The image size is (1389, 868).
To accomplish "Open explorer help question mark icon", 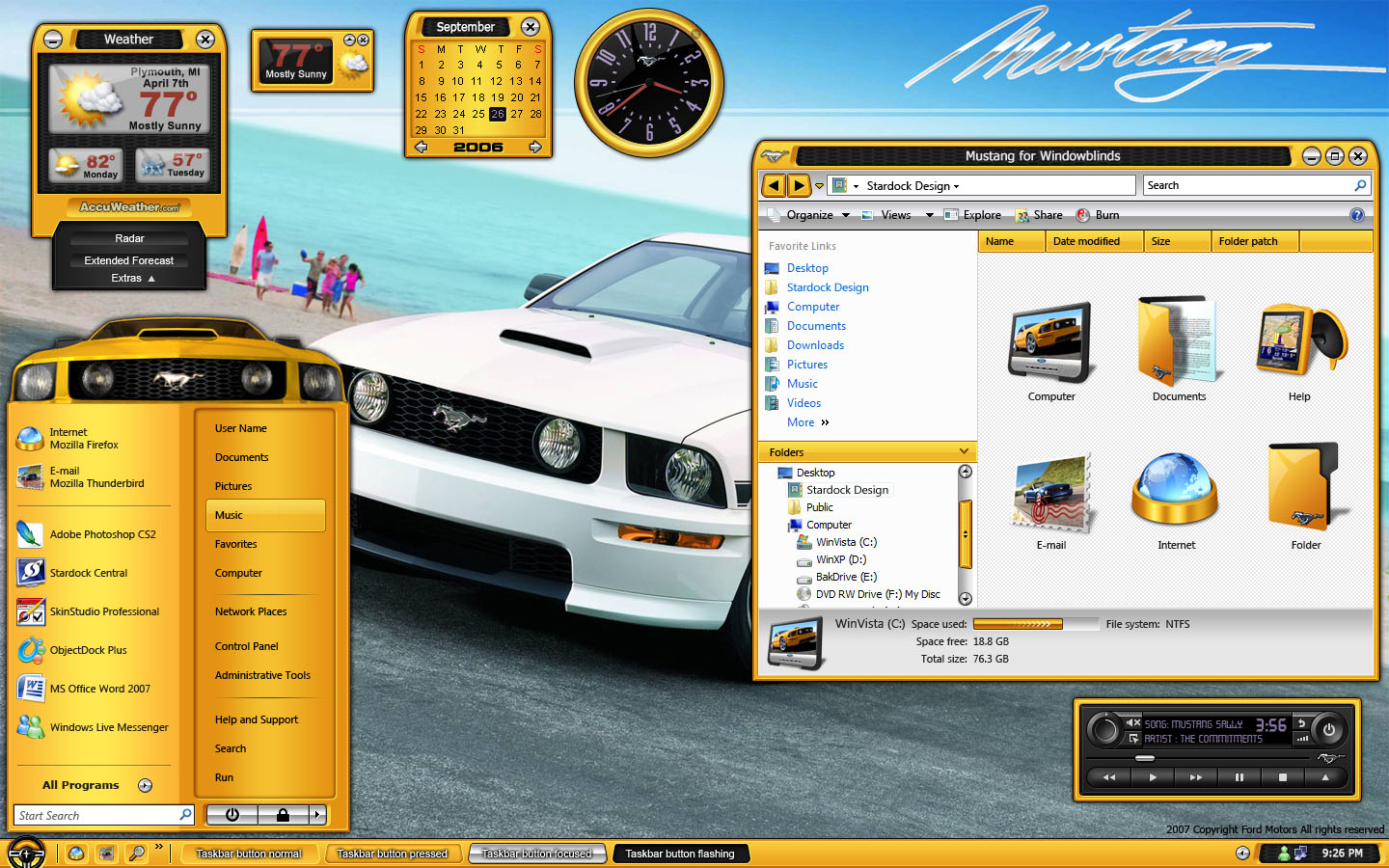I will [x=1357, y=215].
